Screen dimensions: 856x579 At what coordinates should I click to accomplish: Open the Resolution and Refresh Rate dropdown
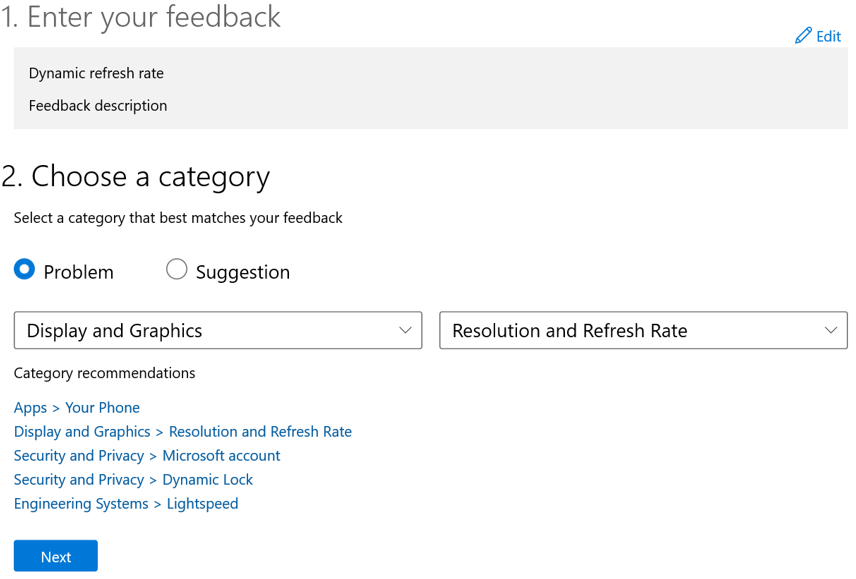coord(640,330)
